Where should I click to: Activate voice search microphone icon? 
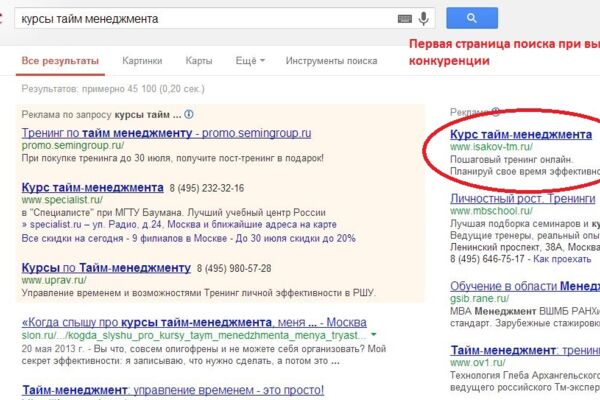tap(423, 18)
